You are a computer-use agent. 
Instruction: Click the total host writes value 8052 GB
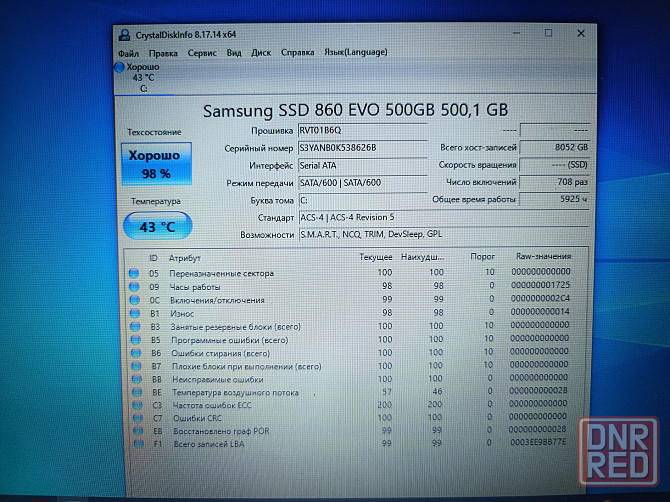tap(554, 147)
